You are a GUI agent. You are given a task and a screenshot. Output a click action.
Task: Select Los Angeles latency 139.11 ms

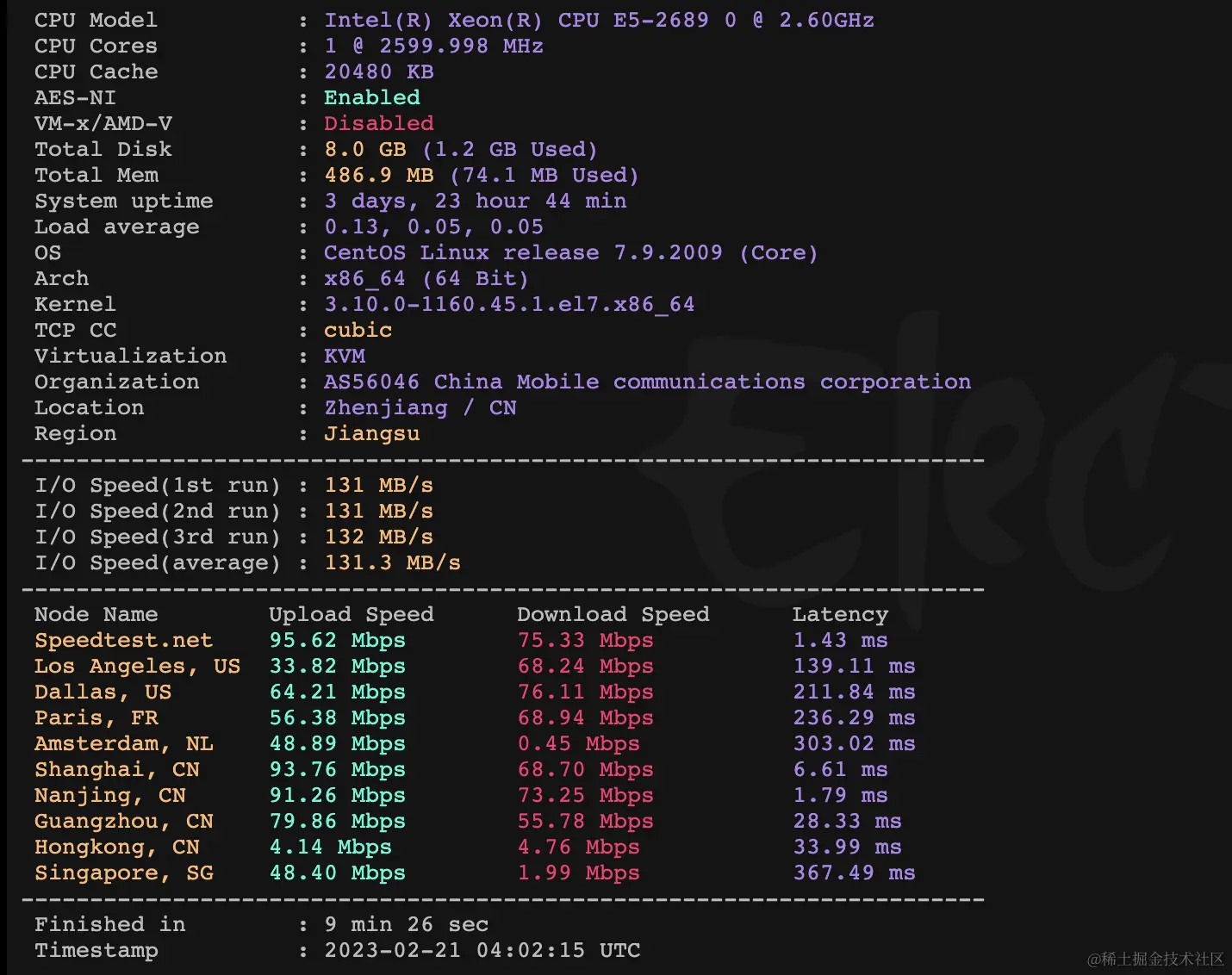point(854,666)
